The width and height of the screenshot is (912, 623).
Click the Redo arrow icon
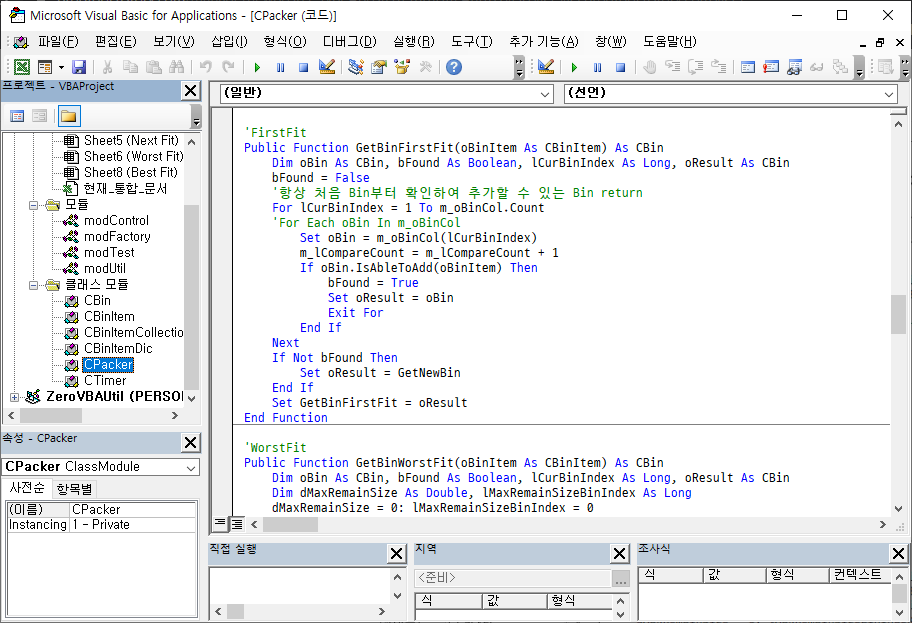click(x=229, y=67)
